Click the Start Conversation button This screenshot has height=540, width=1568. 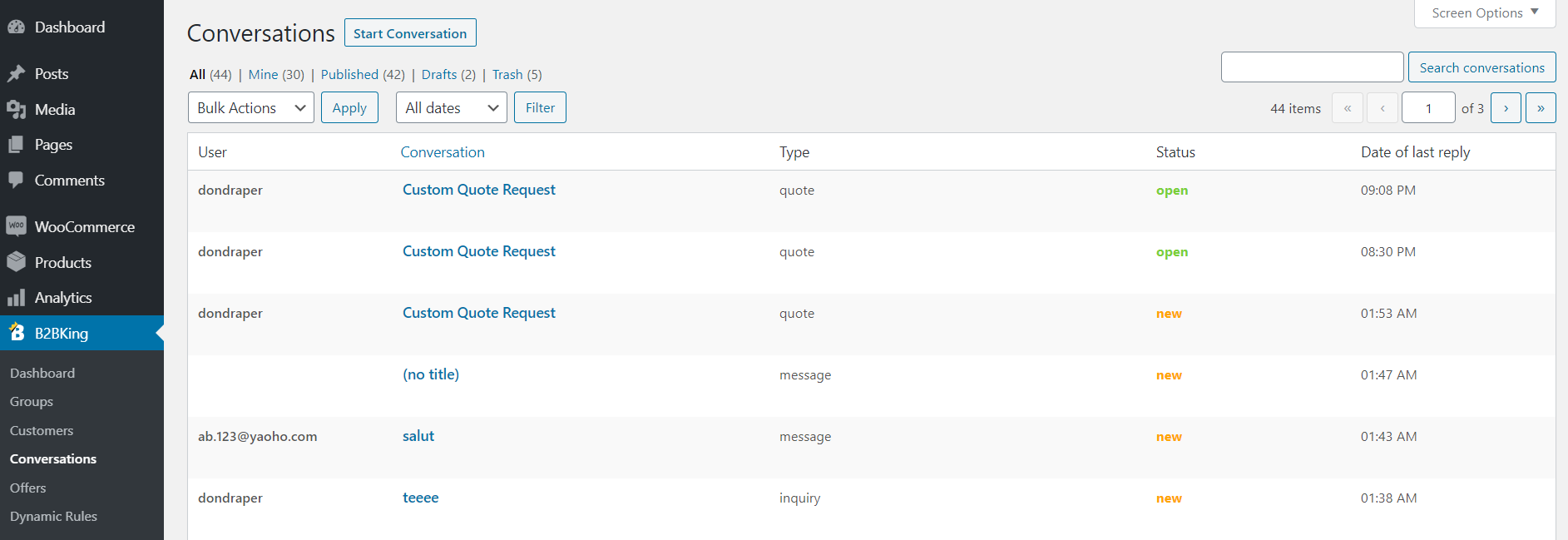coord(410,33)
